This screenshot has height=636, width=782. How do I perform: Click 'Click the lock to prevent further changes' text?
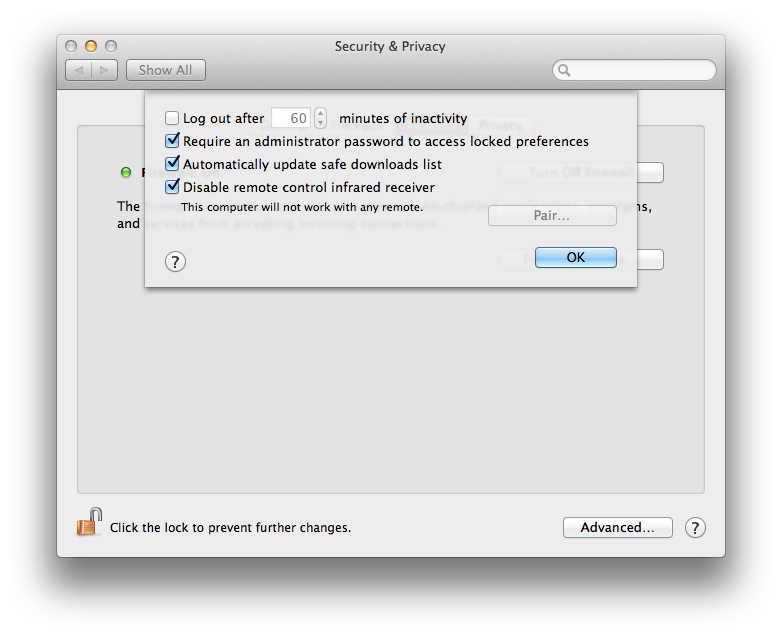pos(230,528)
